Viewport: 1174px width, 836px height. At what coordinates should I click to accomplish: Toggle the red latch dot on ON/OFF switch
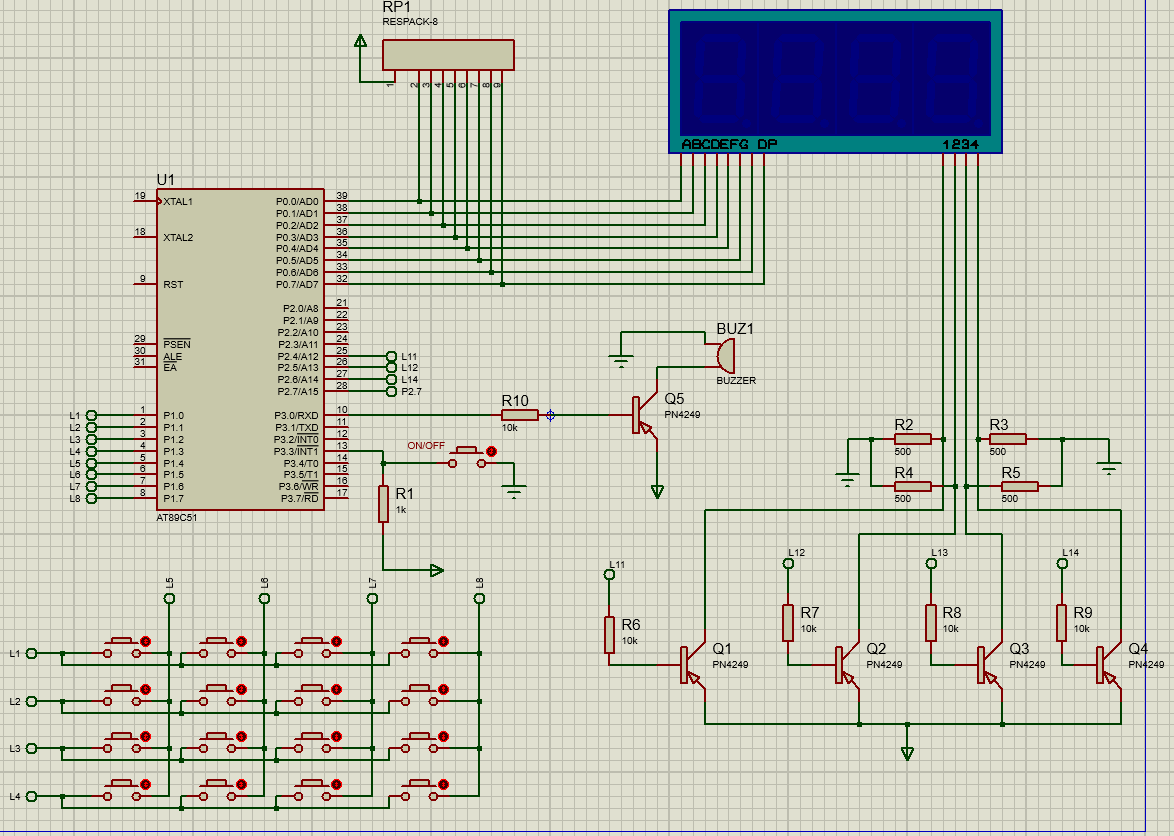point(490,453)
